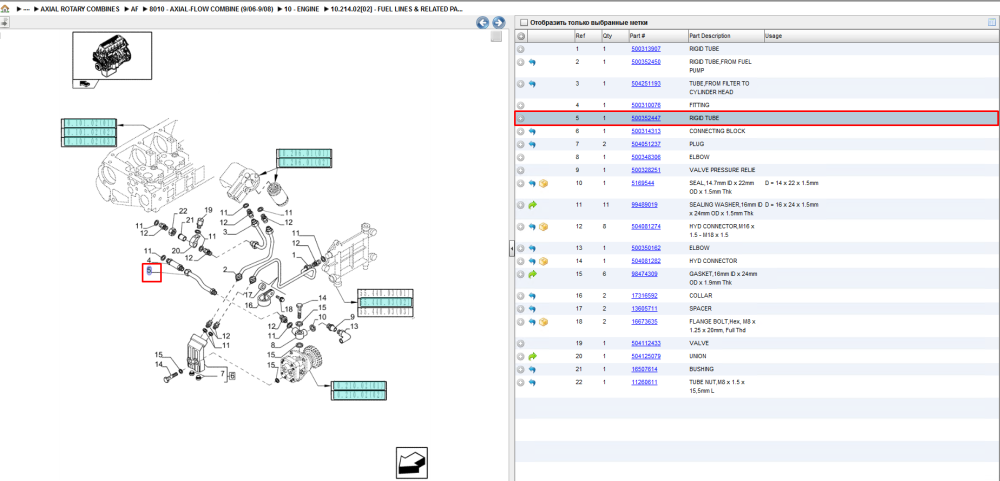Select 'CONNECTING BLOCK' description text
Image resolution: width=1000 pixels, height=481 pixels.
717,131
